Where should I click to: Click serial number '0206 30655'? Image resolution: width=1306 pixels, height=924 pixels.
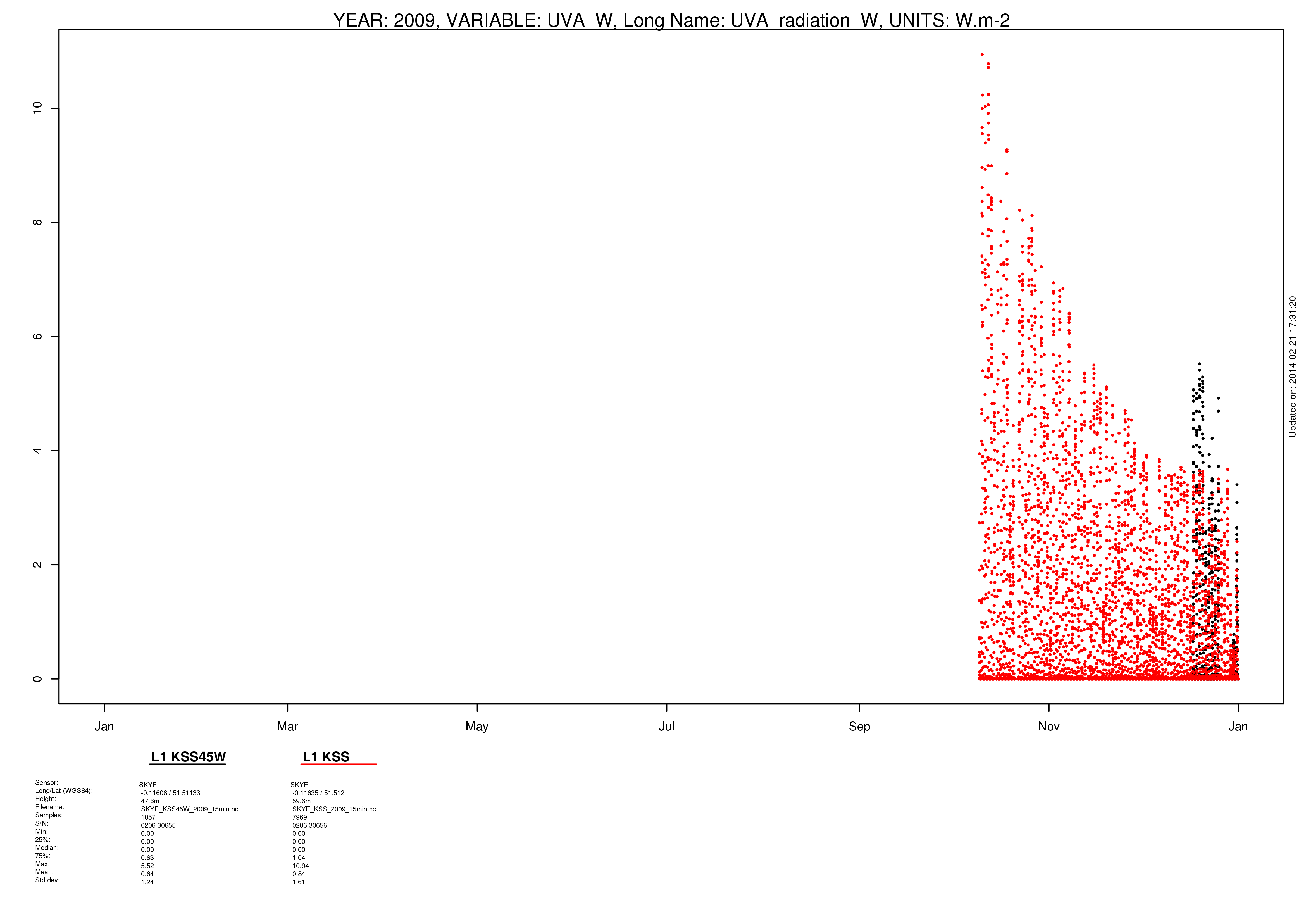[x=158, y=826]
